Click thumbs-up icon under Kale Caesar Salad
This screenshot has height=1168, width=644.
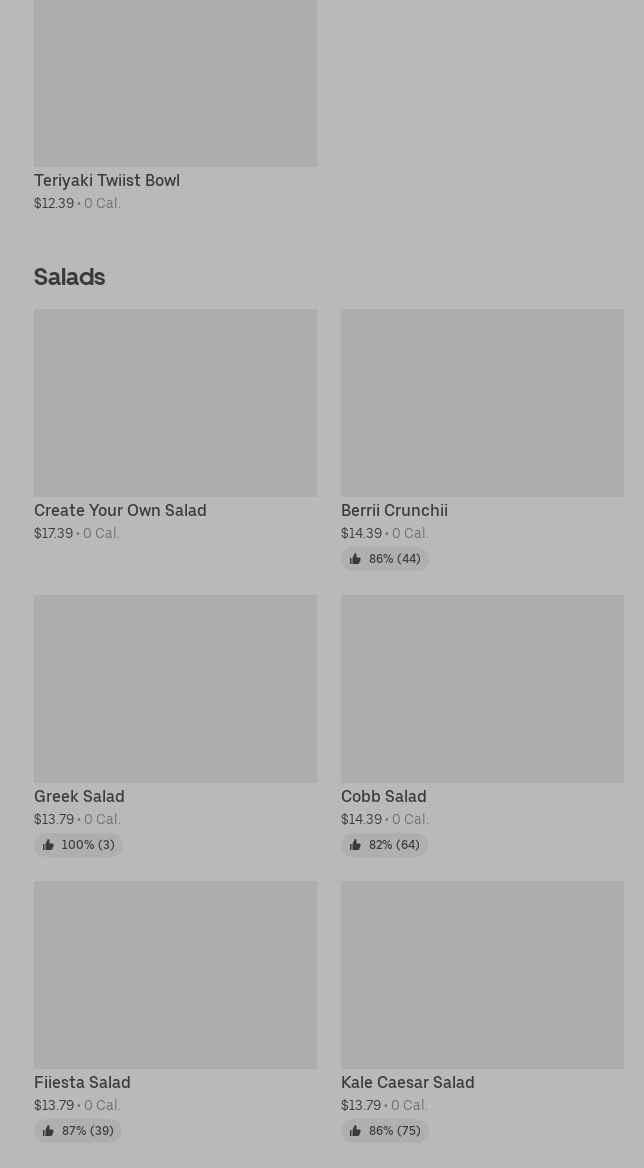coord(355,1131)
